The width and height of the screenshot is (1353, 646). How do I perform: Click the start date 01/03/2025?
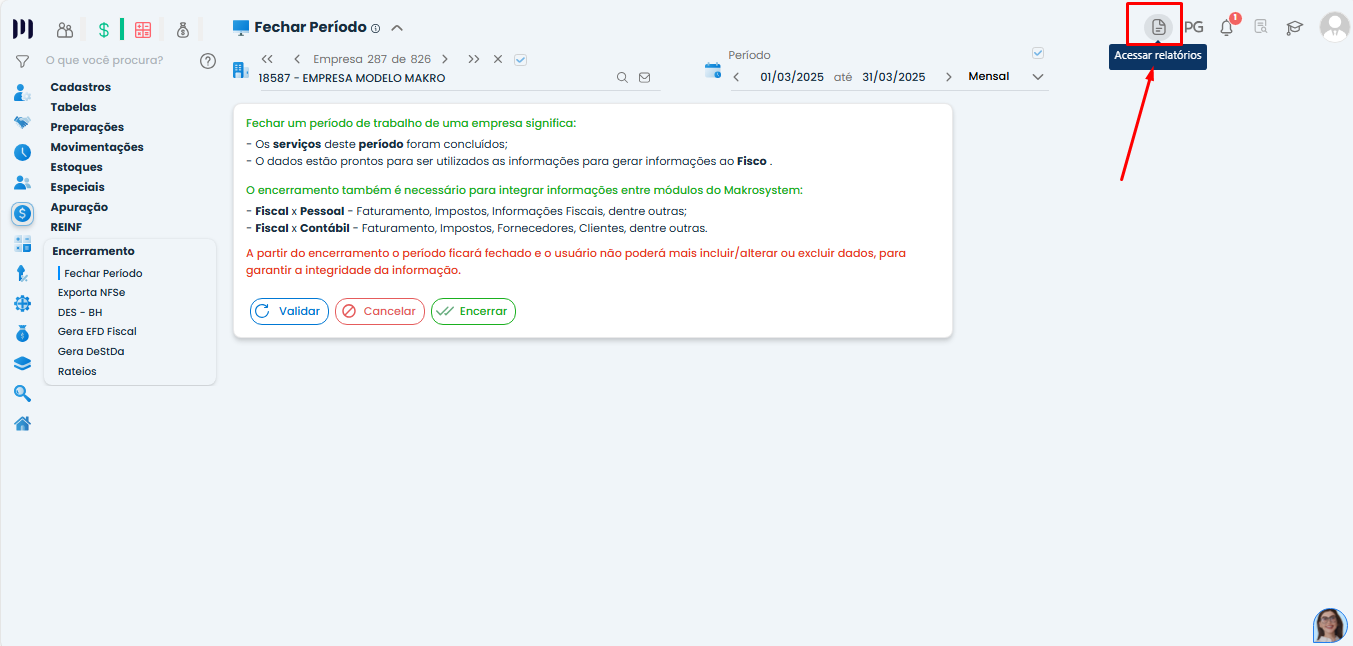pyautogui.click(x=792, y=77)
